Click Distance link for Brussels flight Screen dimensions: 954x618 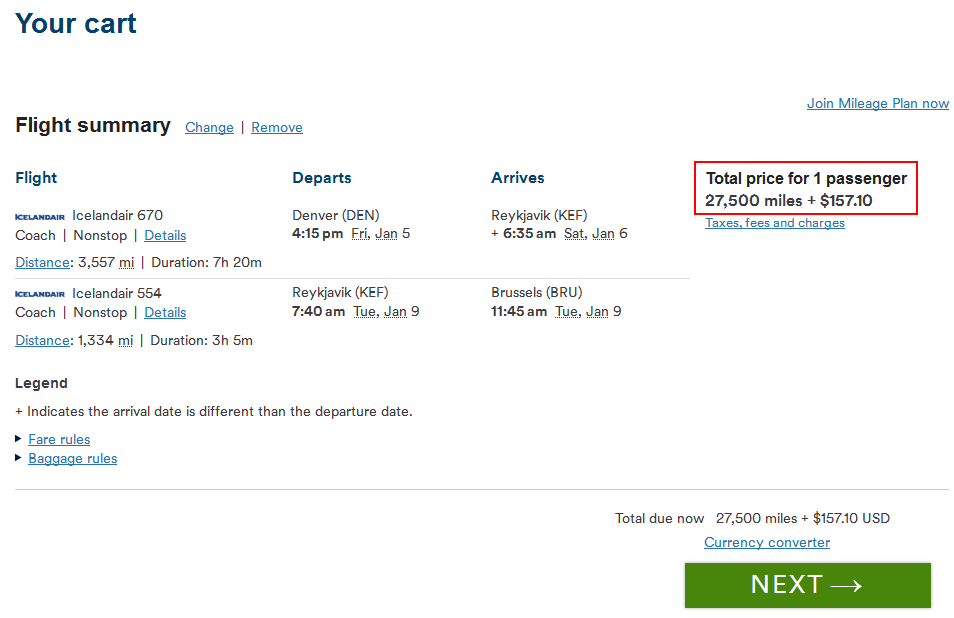click(x=43, y=340)
